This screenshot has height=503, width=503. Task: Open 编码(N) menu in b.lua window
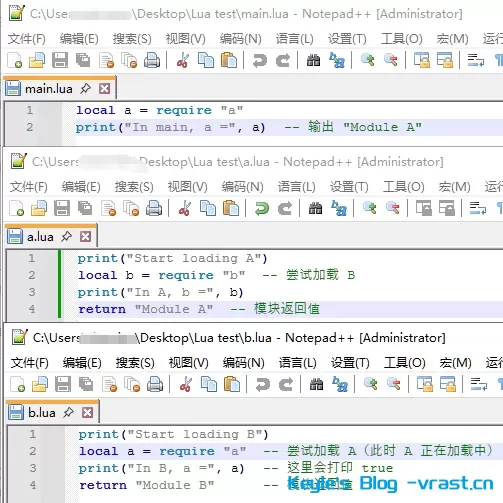click(243, 363)
